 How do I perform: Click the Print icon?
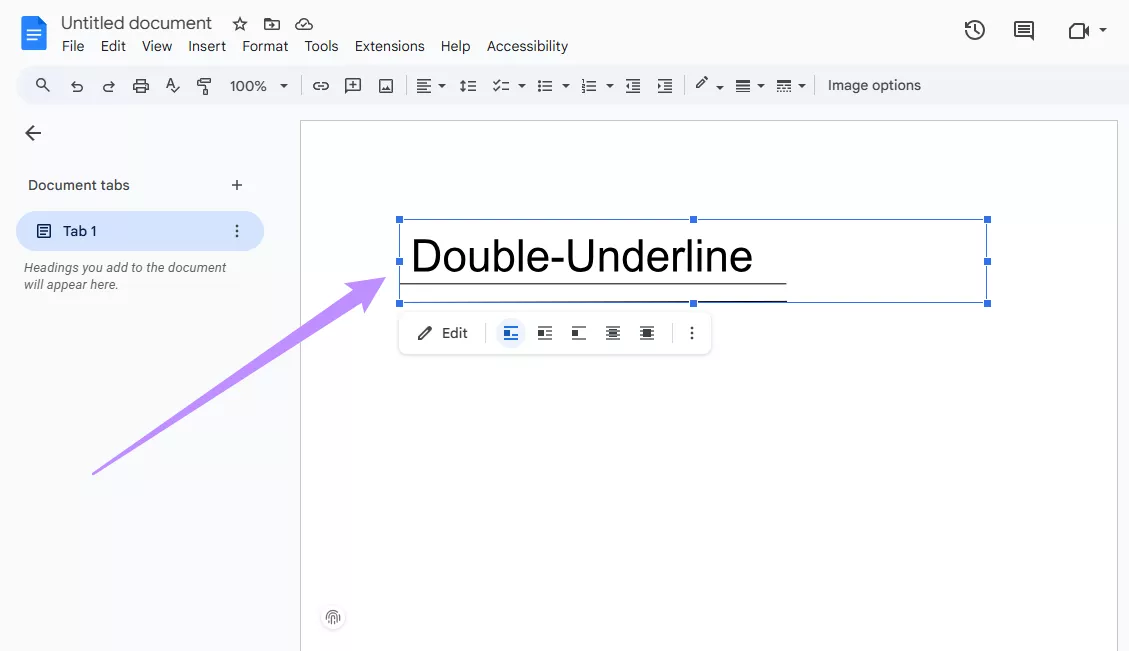140,85
